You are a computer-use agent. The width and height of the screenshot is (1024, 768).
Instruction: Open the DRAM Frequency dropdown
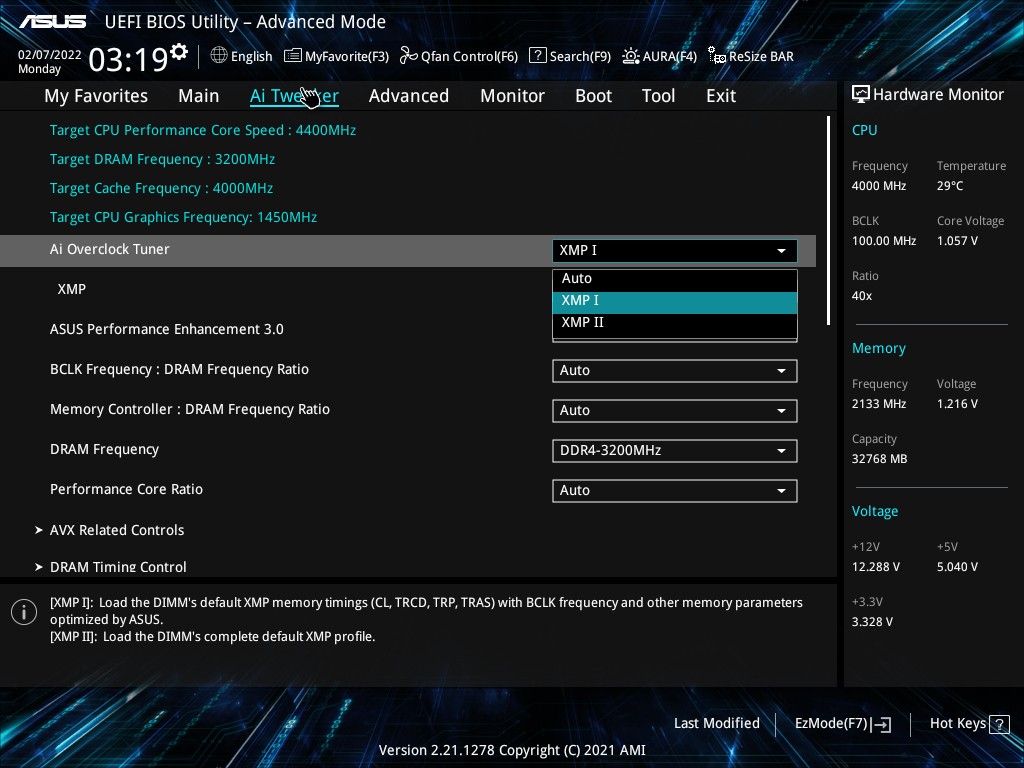(x=675, y=451)
